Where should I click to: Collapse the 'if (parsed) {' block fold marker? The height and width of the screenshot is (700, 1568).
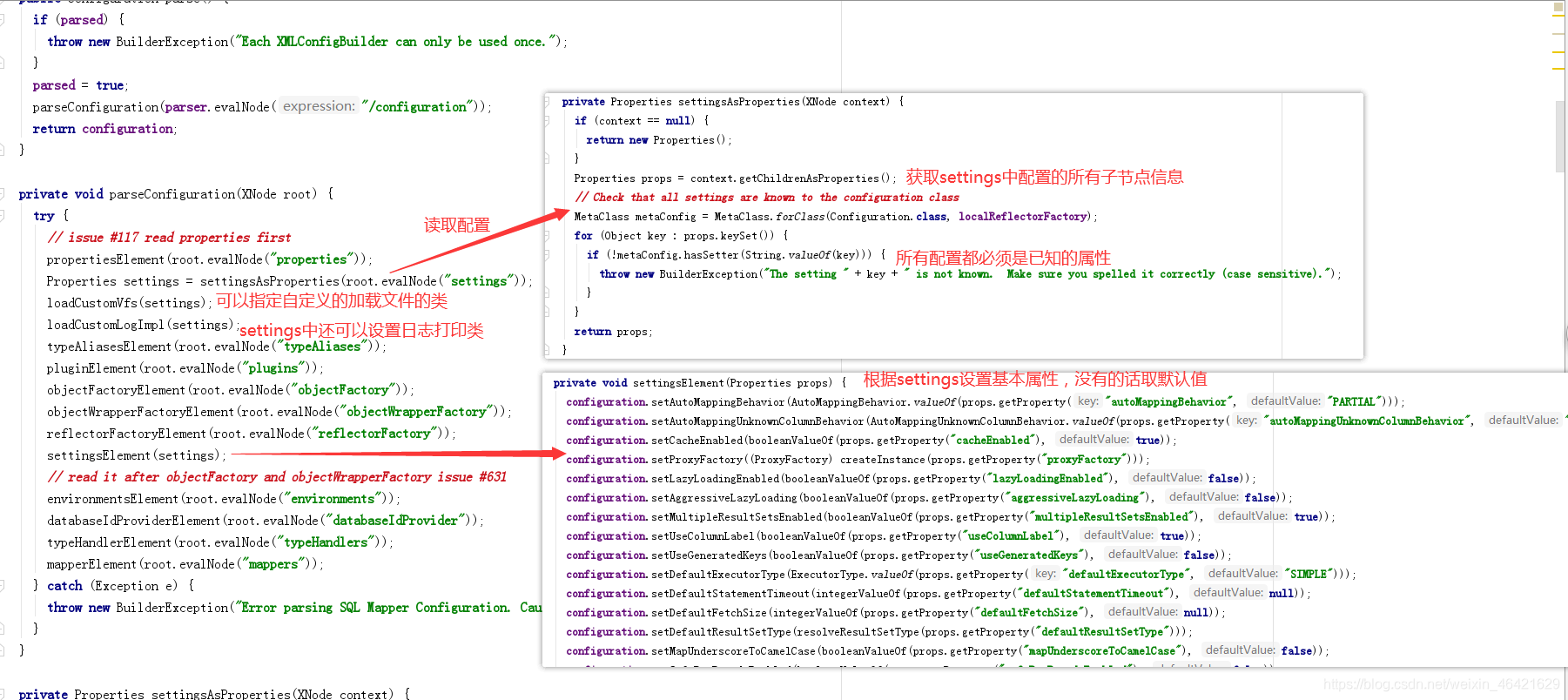point(3,19)
